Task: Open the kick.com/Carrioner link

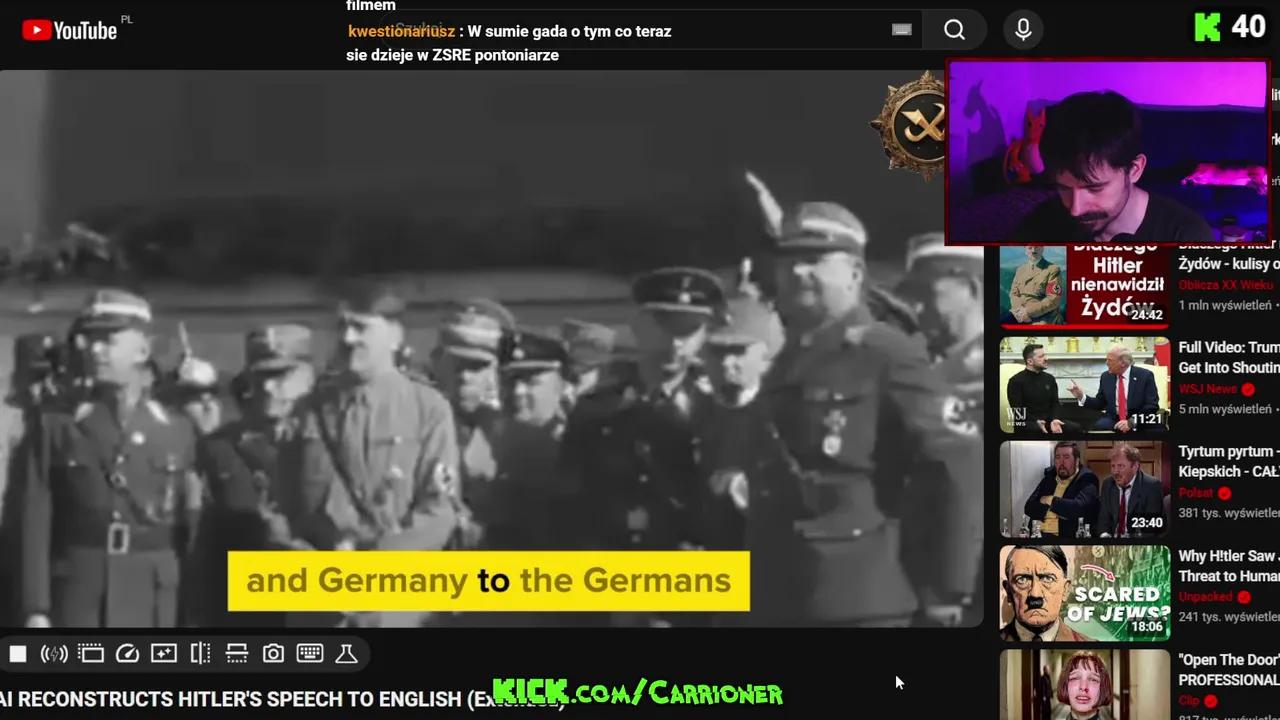Action: (x=637, y=691)
